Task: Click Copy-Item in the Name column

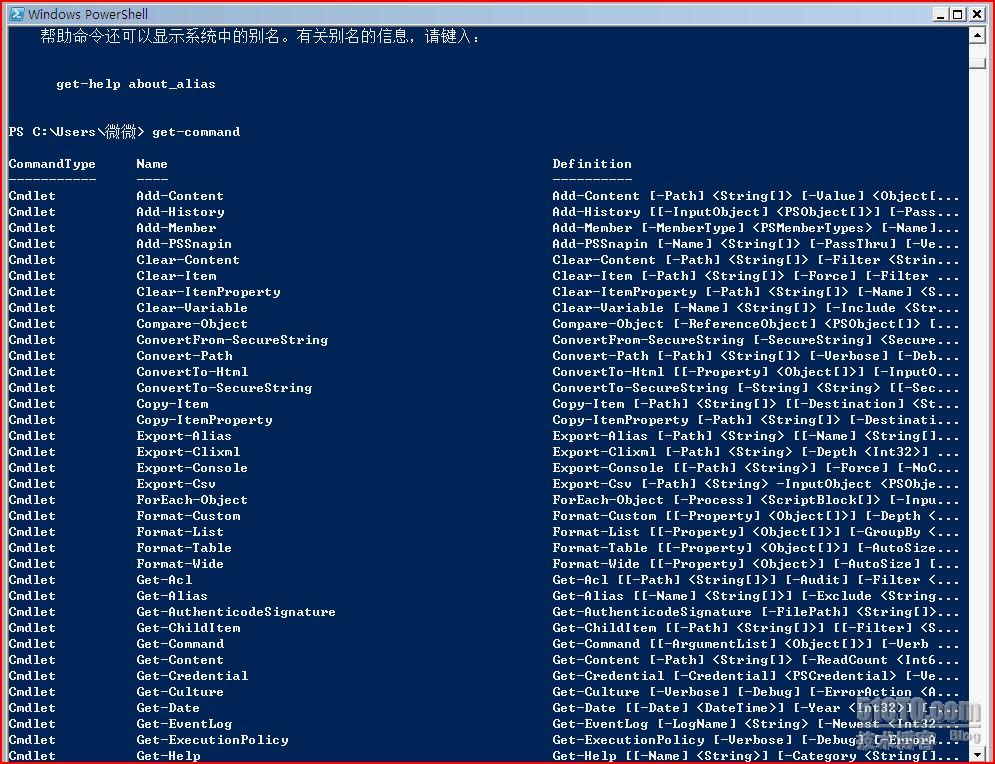Action: pyautogui.click(x=172, y=404)
